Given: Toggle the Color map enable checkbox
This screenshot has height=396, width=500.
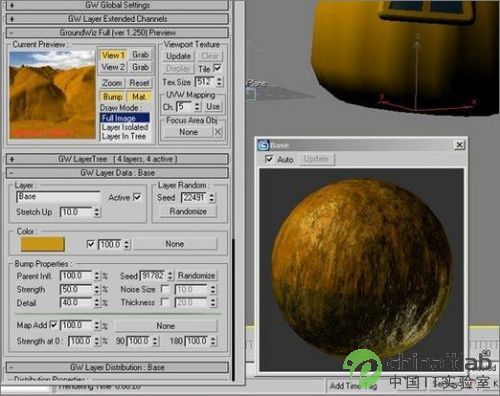Looking at the screenshot, I should [x=90, y=244].
